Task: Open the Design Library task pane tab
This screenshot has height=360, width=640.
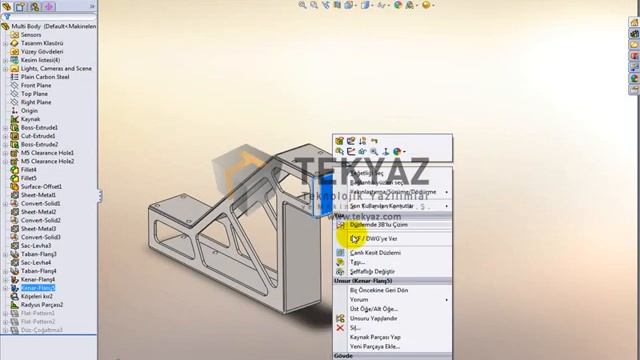Action: click(x=634, y=33)
